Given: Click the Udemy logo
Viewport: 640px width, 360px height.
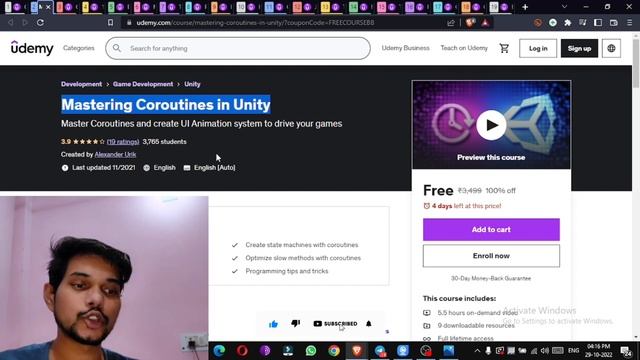Looking at the screenshot, I should point(32,48).
